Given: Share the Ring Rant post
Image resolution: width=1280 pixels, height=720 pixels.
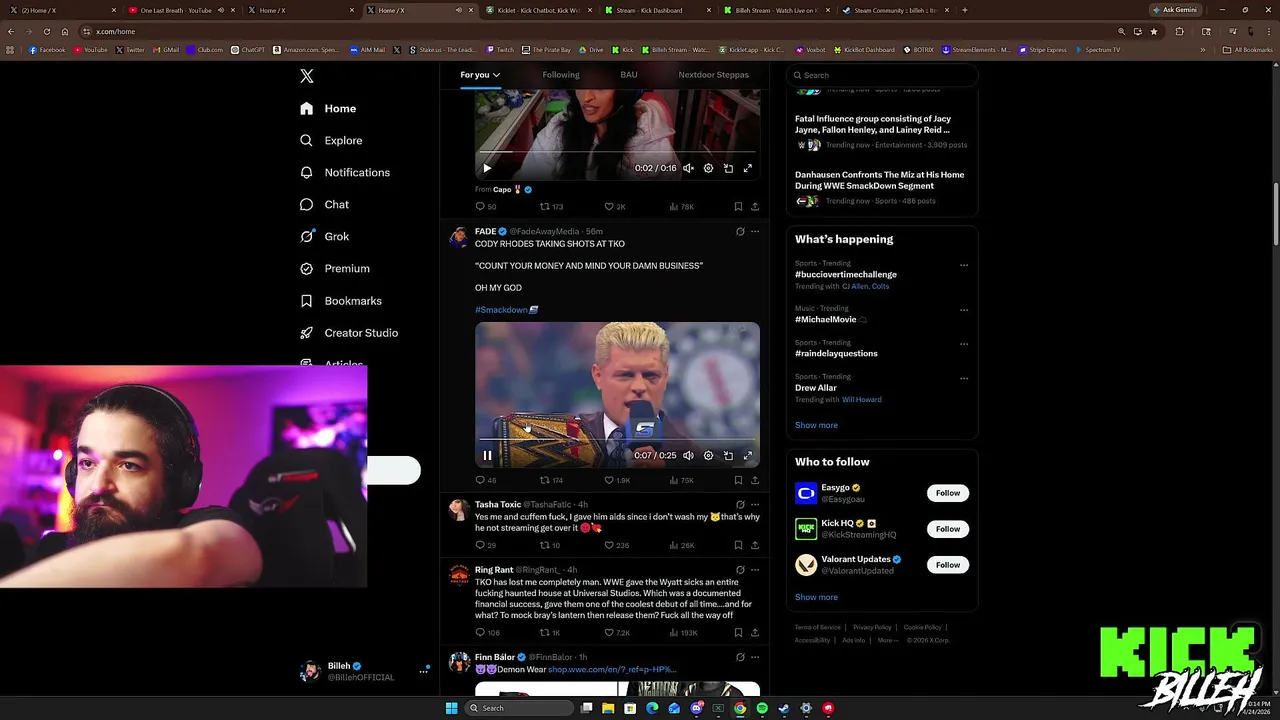Looking at the screenshot, I should coord(755,633).
